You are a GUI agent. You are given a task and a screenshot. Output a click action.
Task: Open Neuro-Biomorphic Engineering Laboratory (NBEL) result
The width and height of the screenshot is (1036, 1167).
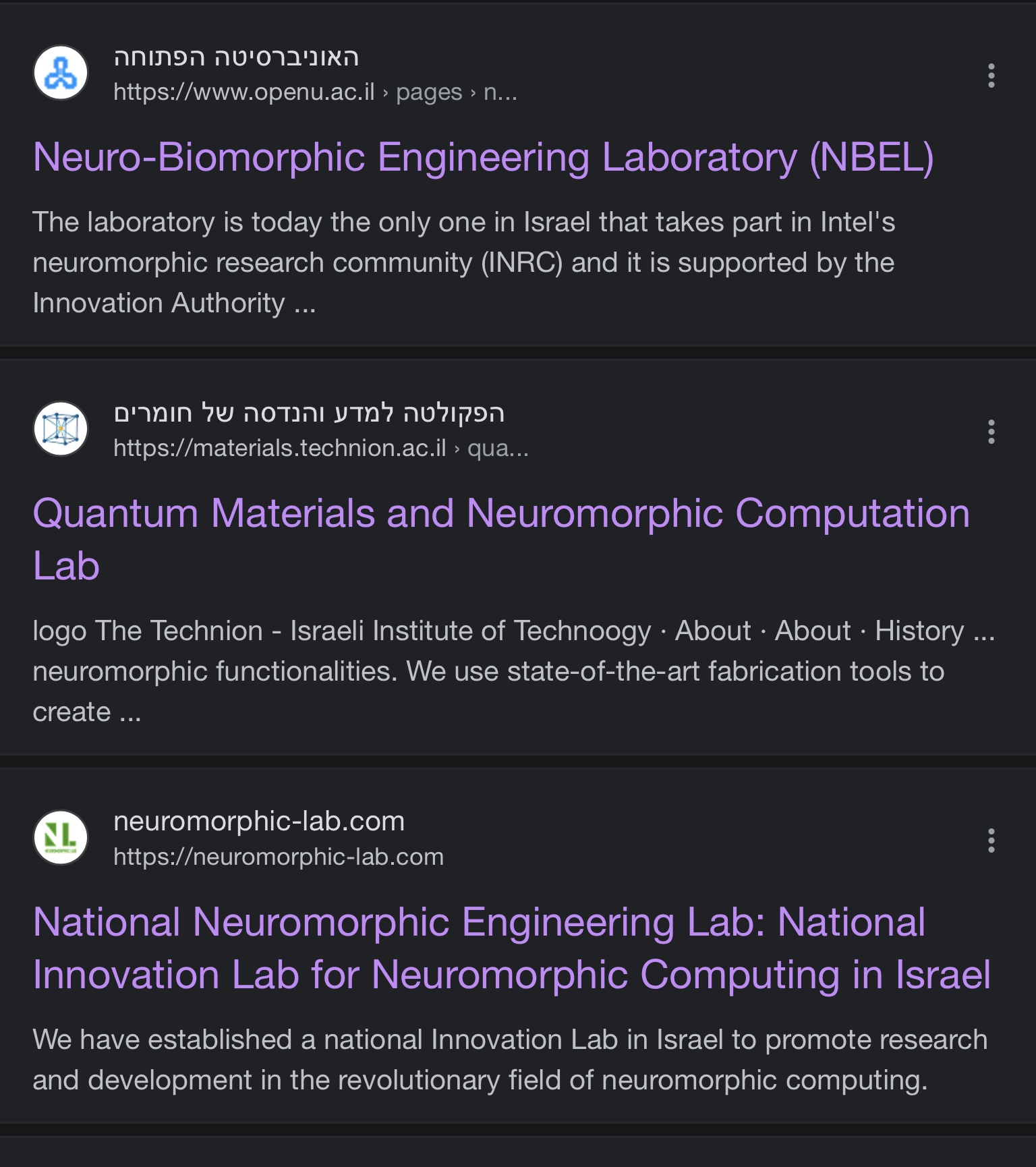(483, 158)
